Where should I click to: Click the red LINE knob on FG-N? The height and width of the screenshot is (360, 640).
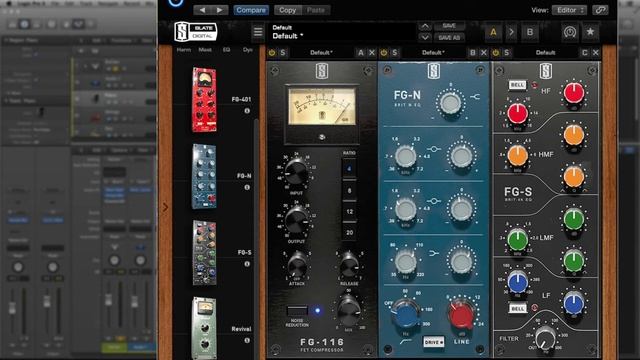(x=461, y=315)
